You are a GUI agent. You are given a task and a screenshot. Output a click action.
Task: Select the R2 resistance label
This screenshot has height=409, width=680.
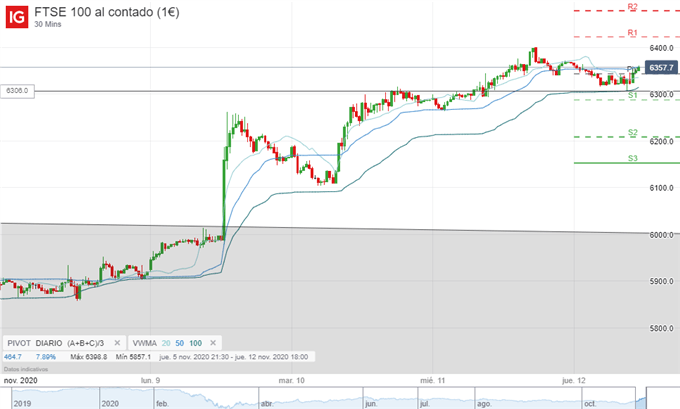632,7
